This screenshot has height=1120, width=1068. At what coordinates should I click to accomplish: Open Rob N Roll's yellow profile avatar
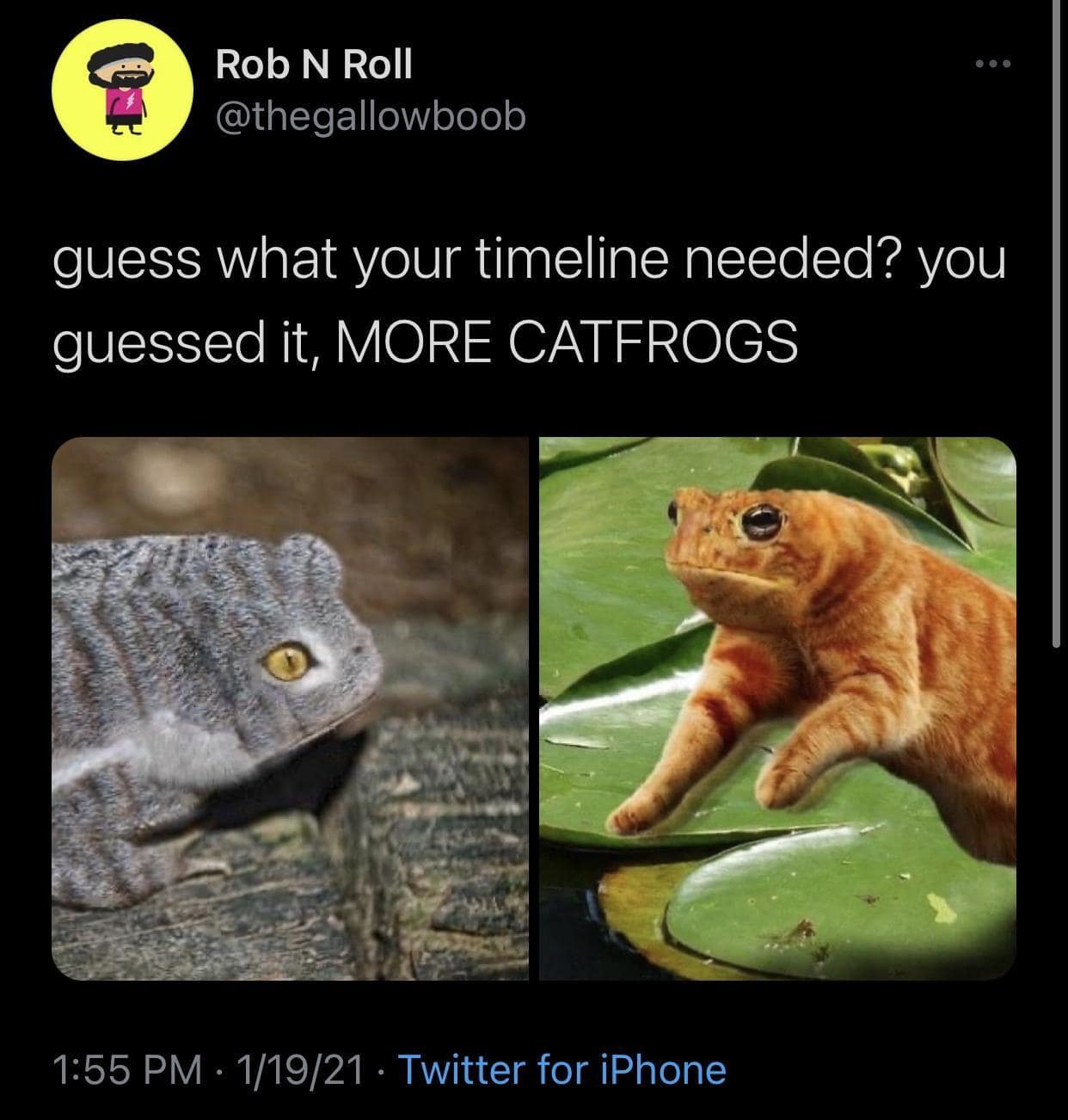[123, 88]
